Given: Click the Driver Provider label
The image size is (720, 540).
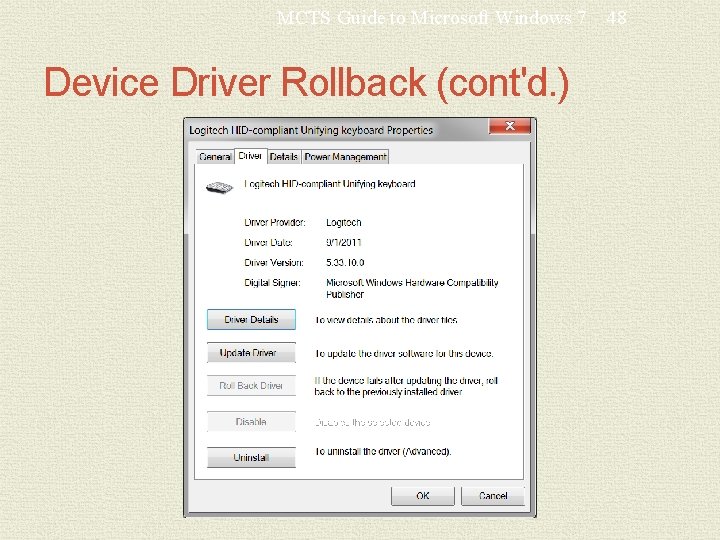Looking at the screenshot, I should [x=275, y=223].
